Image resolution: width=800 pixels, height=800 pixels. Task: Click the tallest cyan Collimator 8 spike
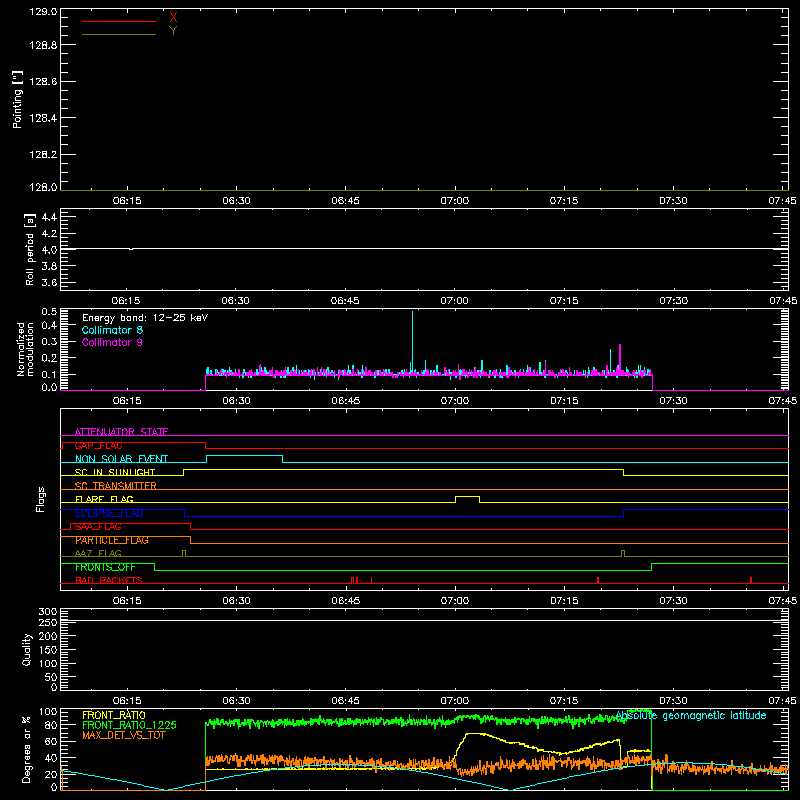click(412, 341)
